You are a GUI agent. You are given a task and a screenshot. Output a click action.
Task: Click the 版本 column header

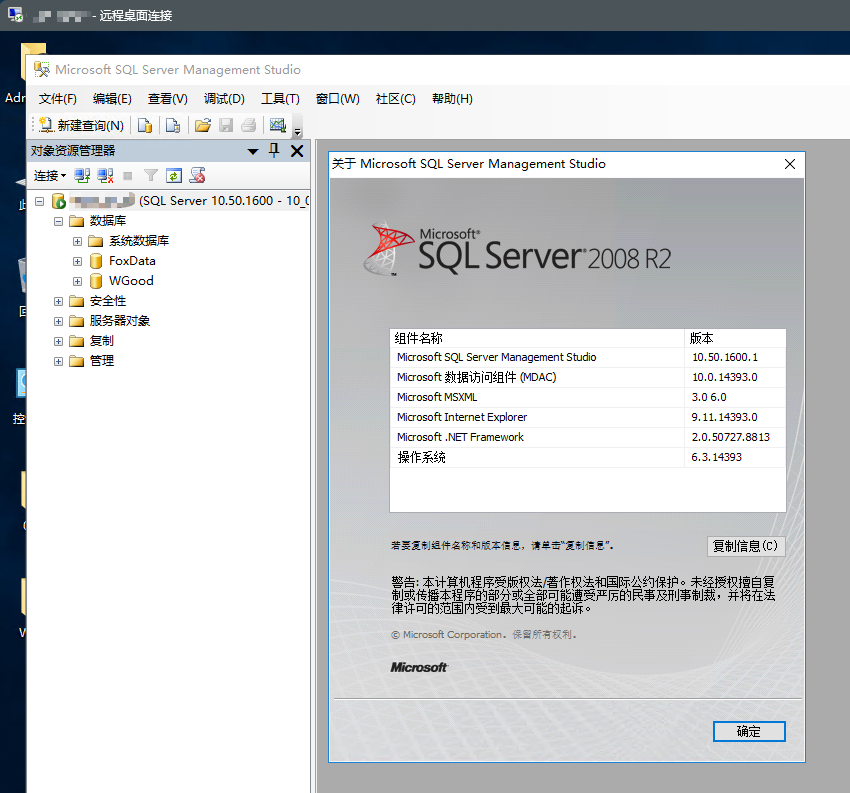click(735, 338)
